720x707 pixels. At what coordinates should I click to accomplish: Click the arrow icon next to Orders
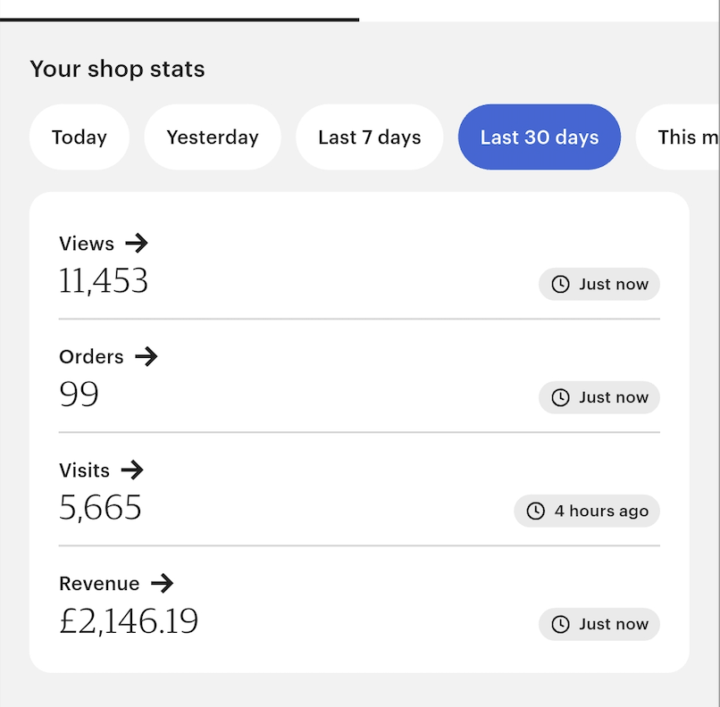pyautogui.click(x=146, y=356)
